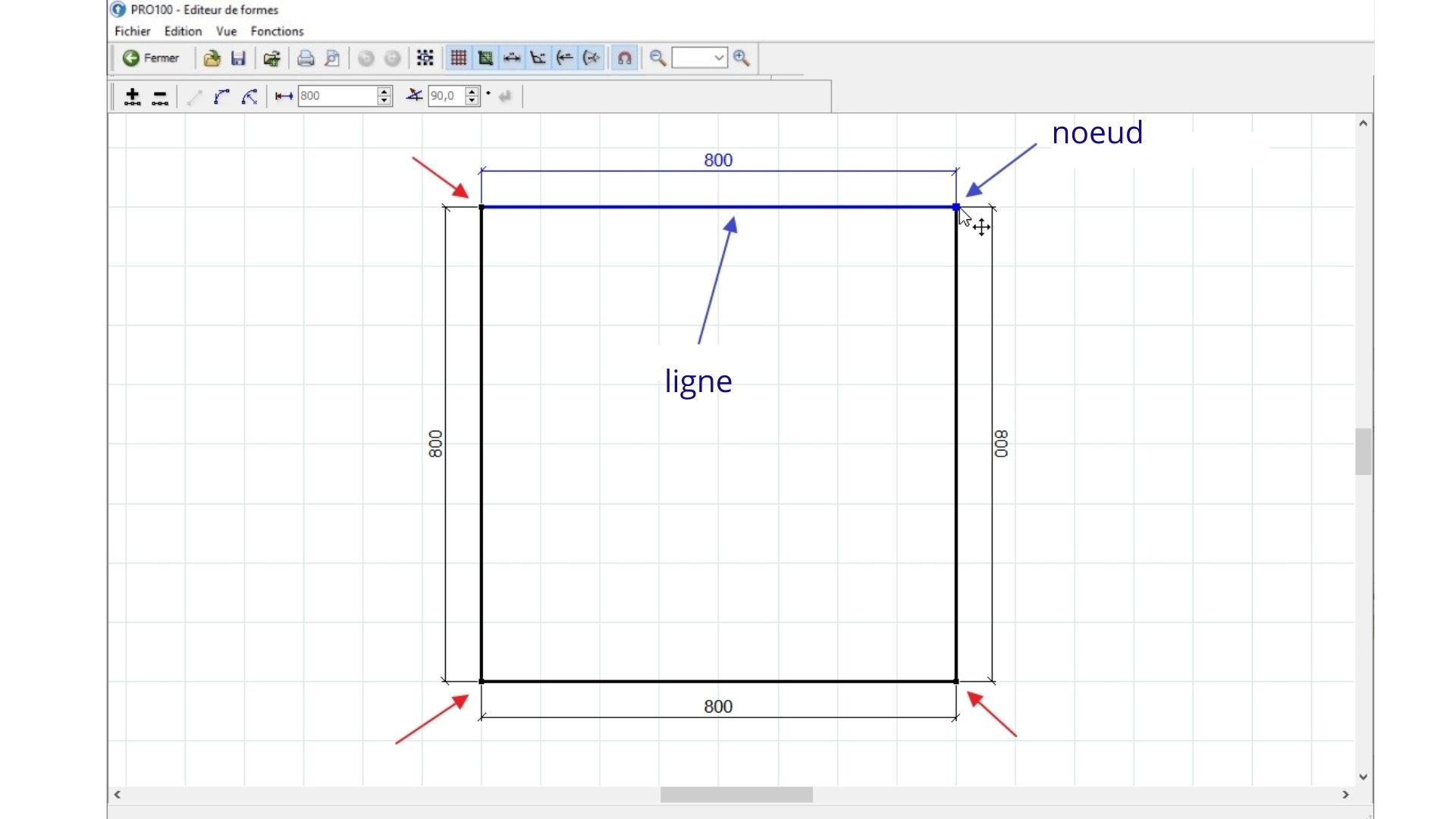Click the horizontal scrollbar thumb
The width and height of the screenshot is (1456, 819).
coord(736,795)
